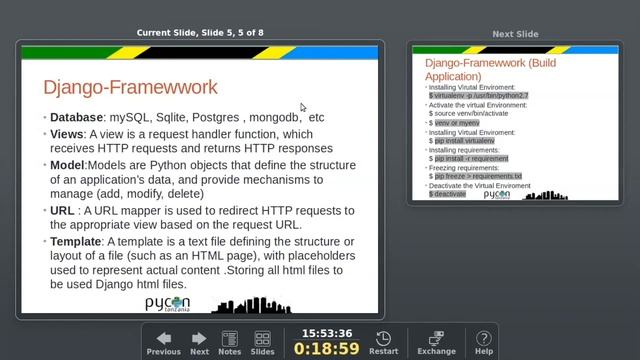Restart the presentation timer
Viewport: 640px width, 360px height.
pos(383,343)
